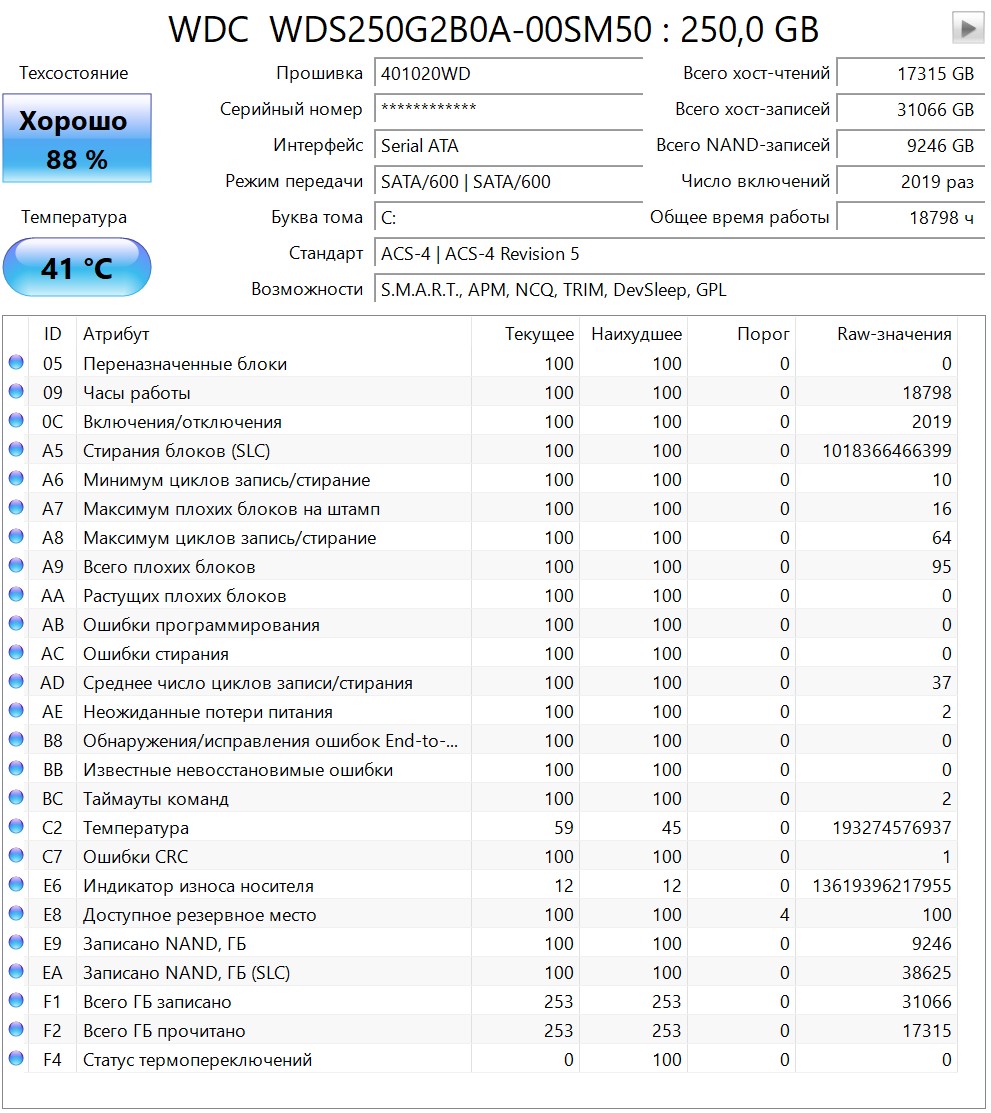The image size is (991, 1113).
Task: Select current value 59 in Температура row
Action: coord(564,828)
